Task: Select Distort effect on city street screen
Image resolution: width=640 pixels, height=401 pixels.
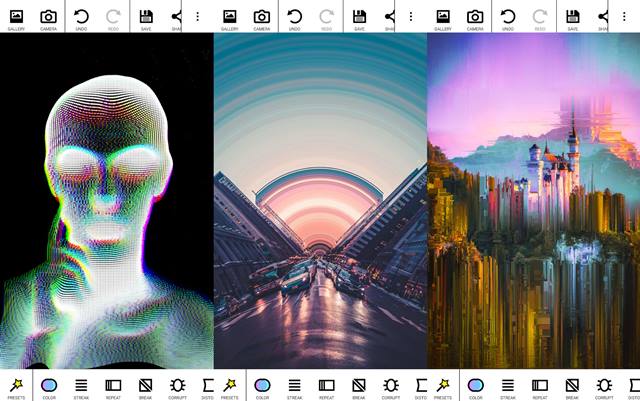Action: 421,388
